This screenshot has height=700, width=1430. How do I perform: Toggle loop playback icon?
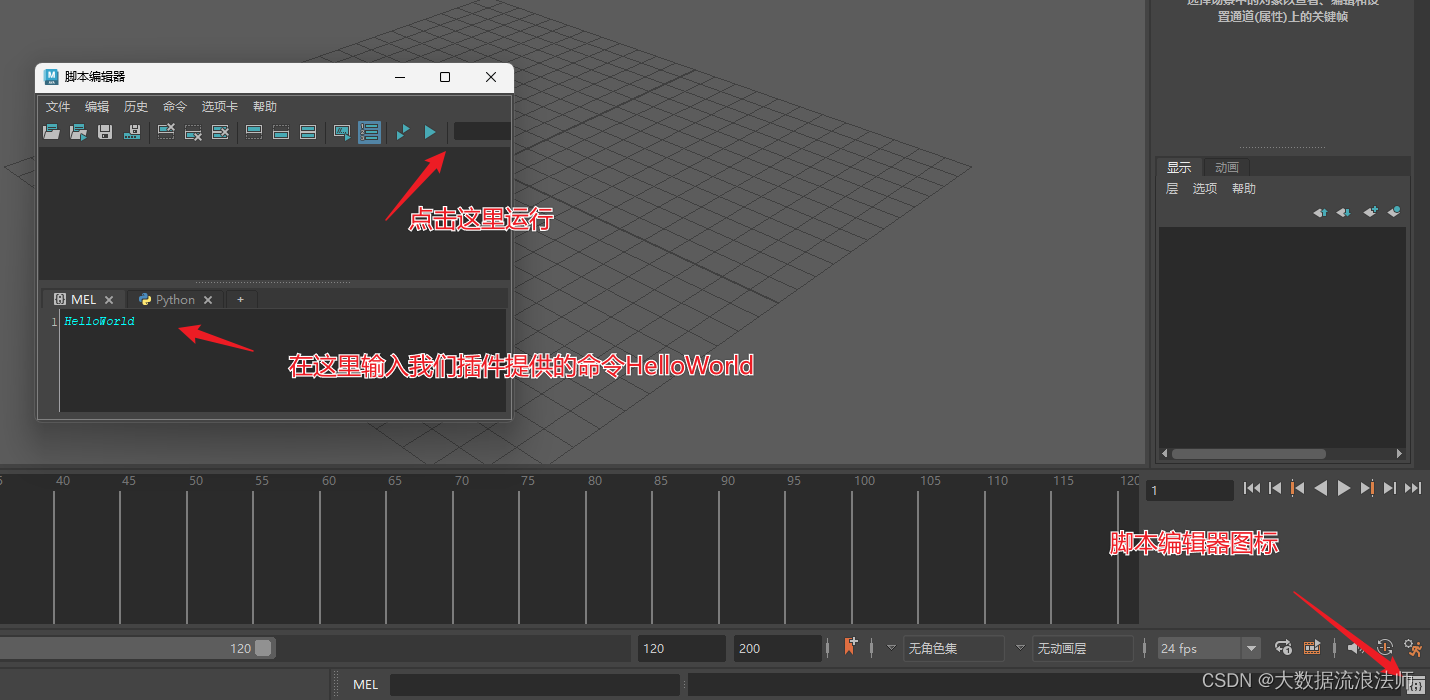[x=1285, y=648]
